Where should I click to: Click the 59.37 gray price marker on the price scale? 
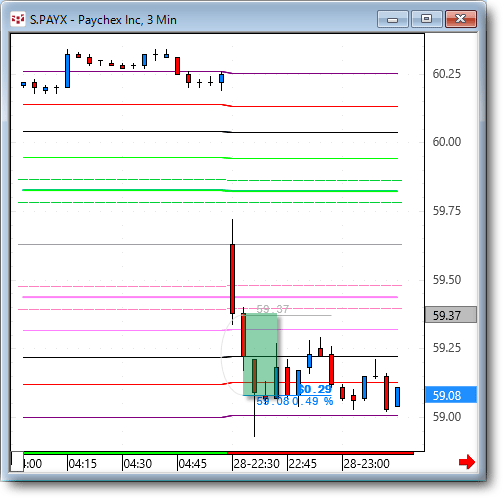(451, 315)
